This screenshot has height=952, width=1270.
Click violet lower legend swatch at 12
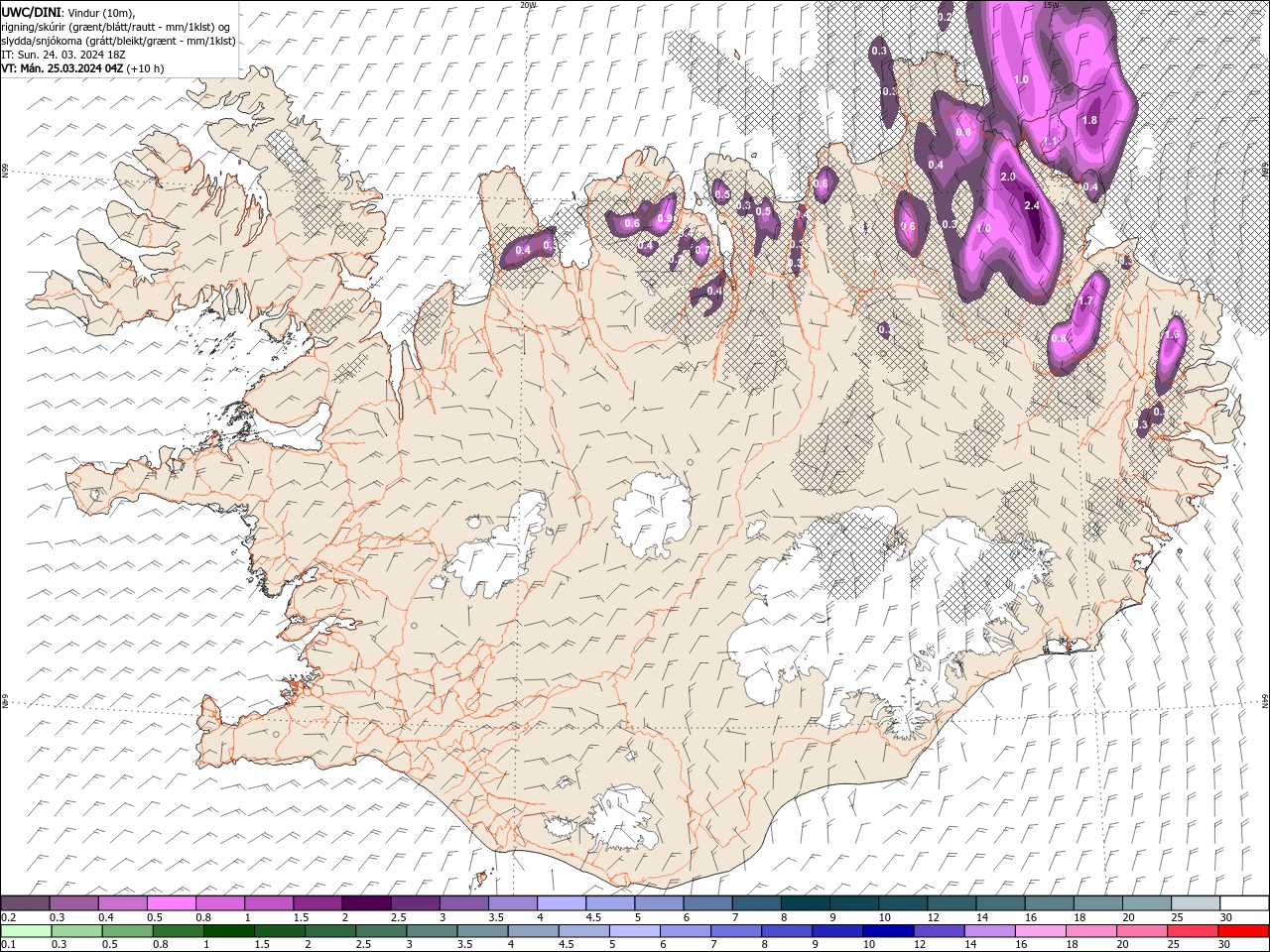pos(939,931)
